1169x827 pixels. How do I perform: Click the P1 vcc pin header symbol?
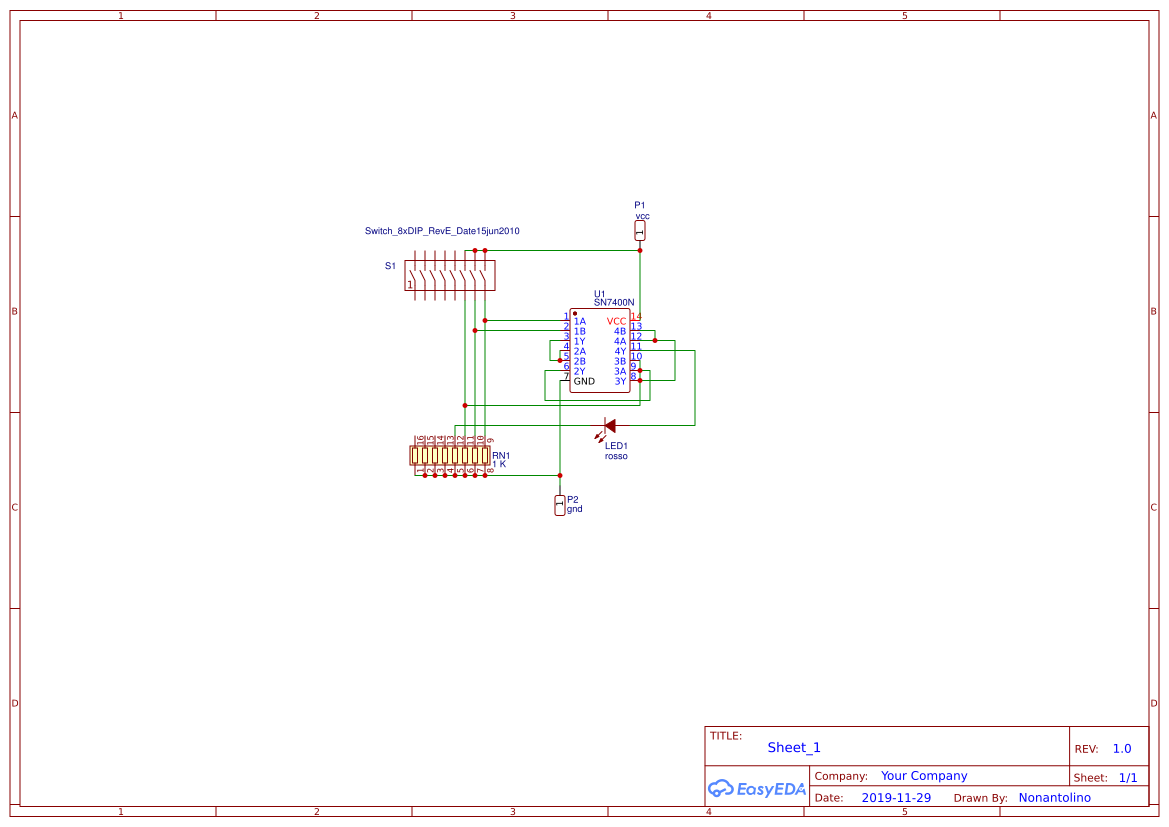tap(639, 230)
